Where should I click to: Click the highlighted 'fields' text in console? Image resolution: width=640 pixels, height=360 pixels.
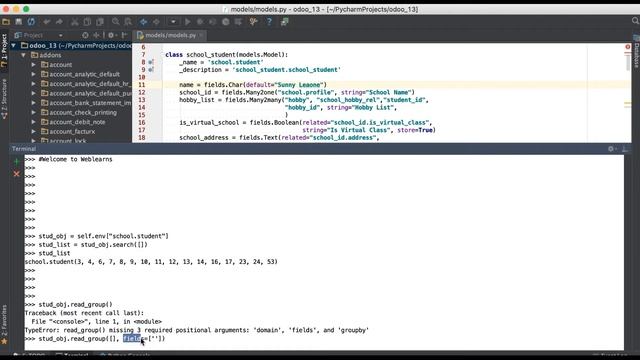tap(132, 338)
